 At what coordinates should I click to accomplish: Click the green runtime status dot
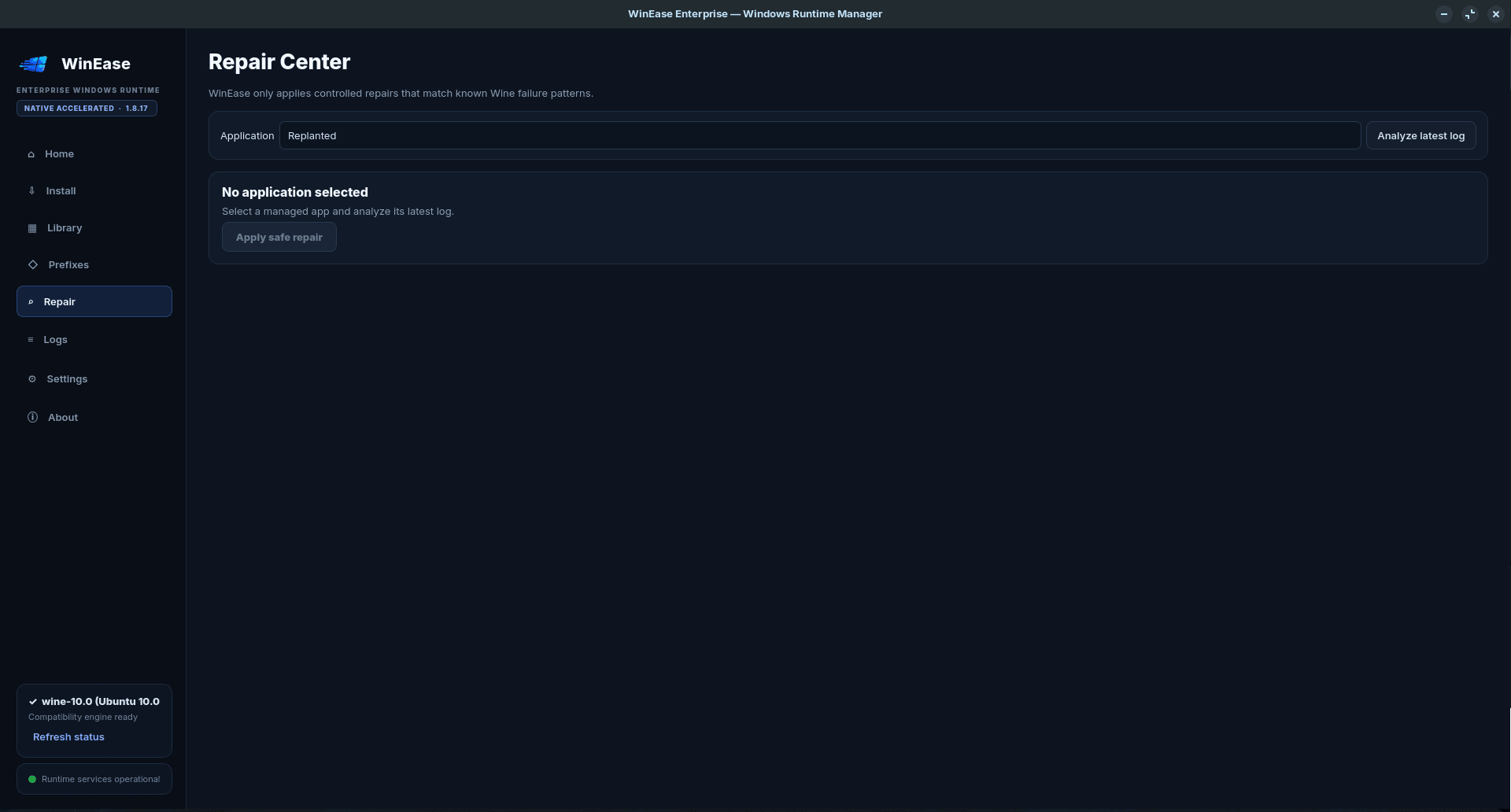point(32,779)
